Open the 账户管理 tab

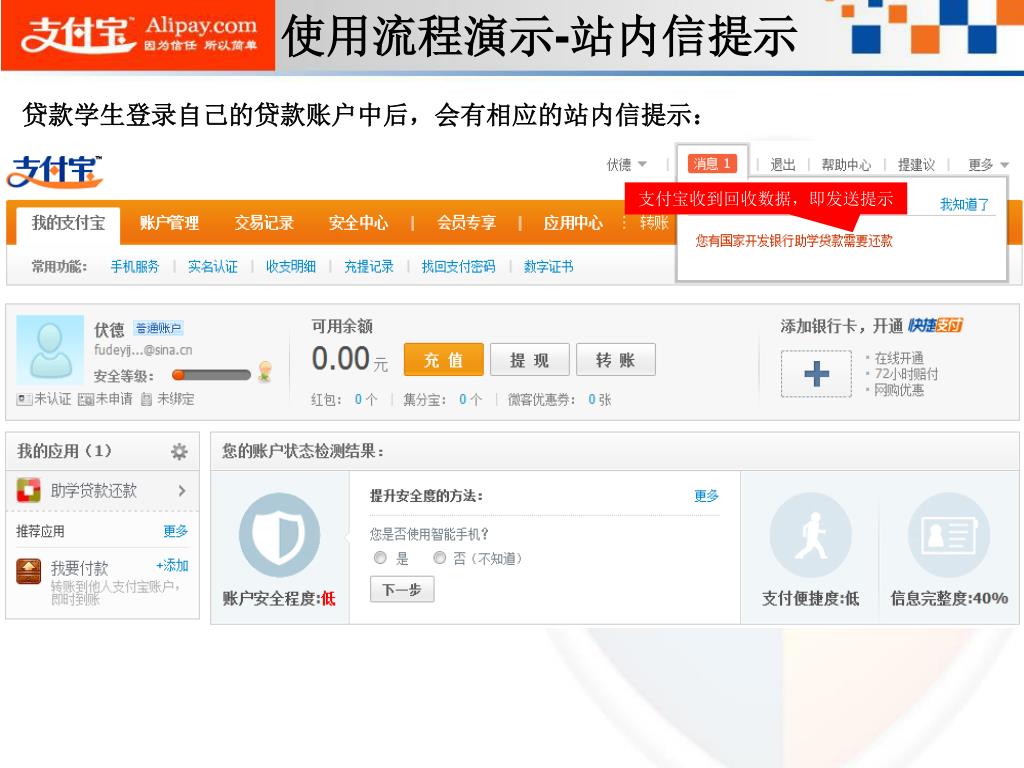point(169,223)
